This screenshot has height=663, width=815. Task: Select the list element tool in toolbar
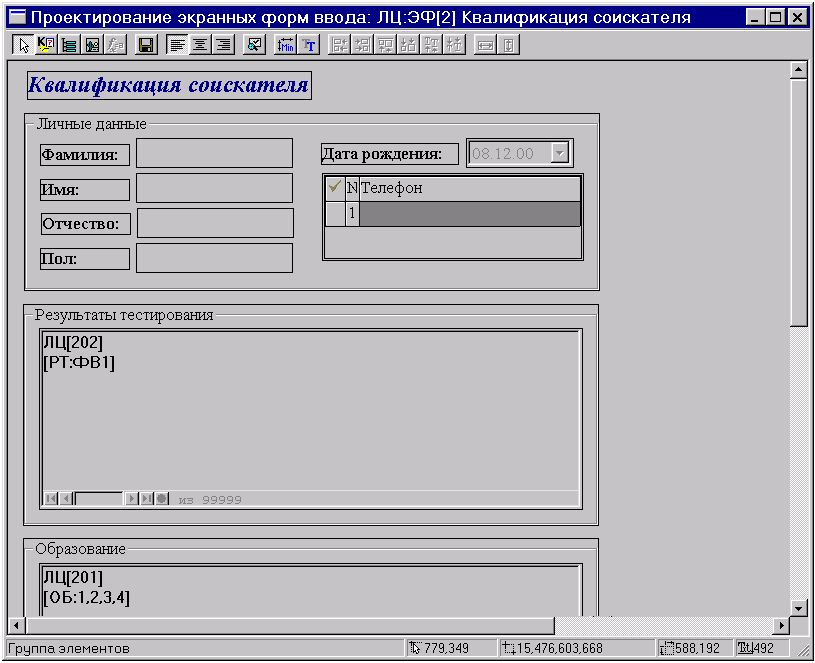(x=69, y=45)
